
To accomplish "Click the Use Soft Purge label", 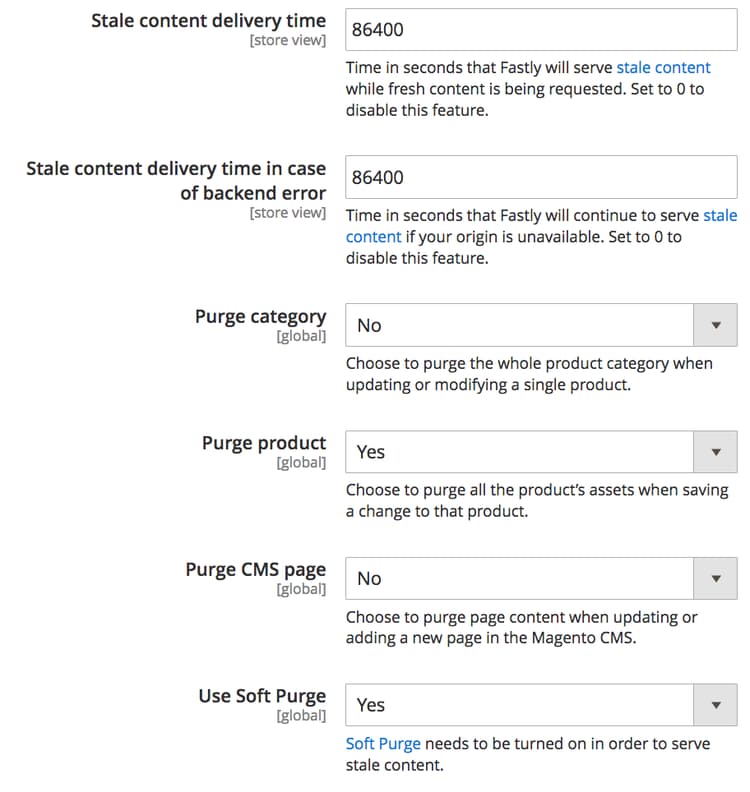I will click(x=262, y=696).
